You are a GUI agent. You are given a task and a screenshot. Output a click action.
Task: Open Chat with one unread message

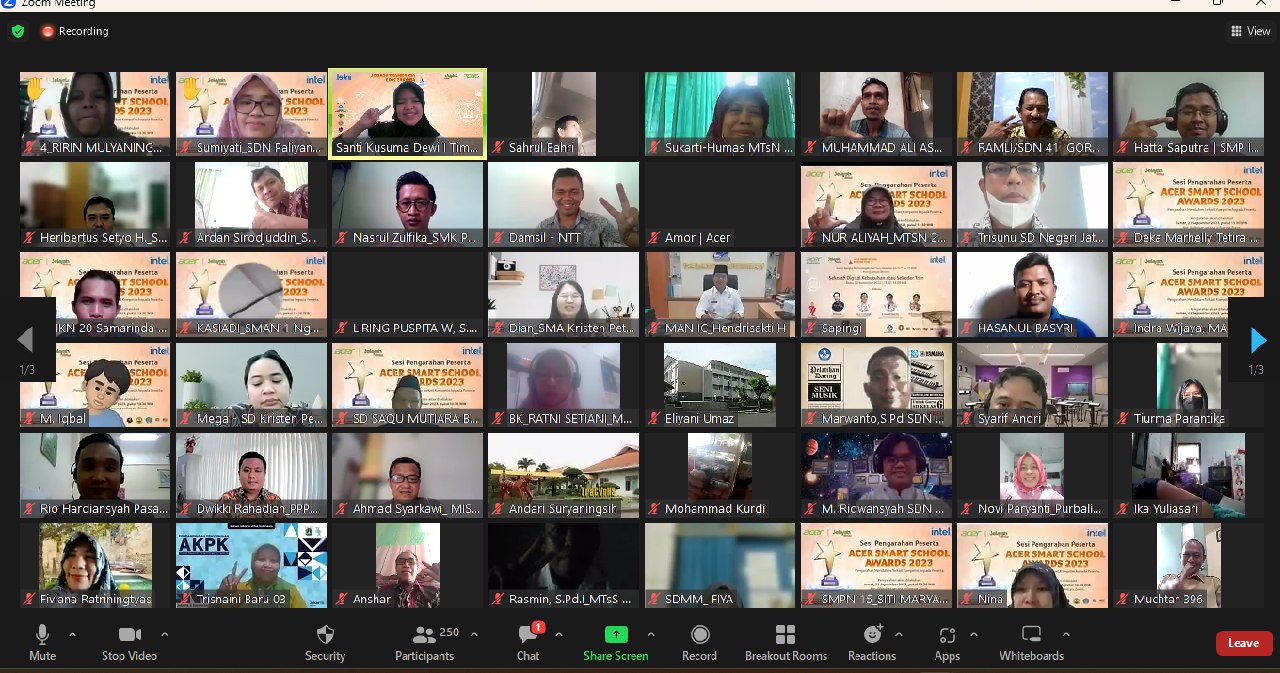click(x=529, y=643)
